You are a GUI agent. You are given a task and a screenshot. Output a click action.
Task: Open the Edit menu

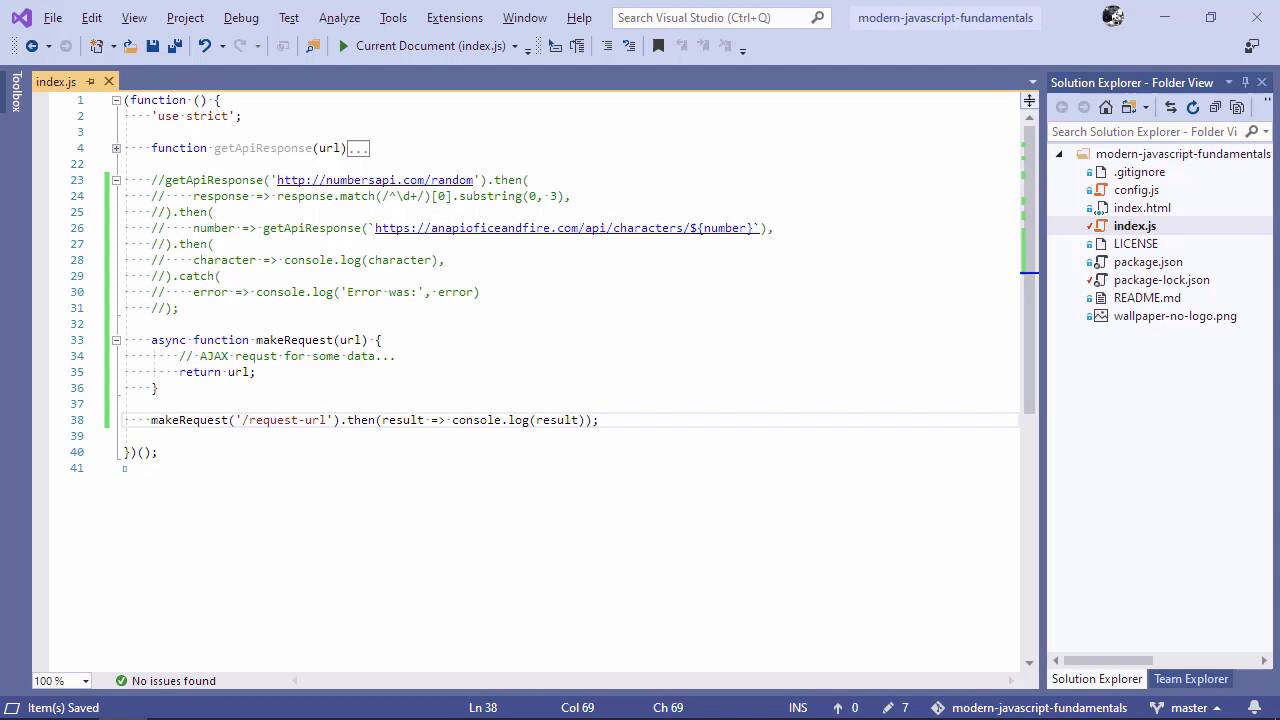click(x=91, y=18)
